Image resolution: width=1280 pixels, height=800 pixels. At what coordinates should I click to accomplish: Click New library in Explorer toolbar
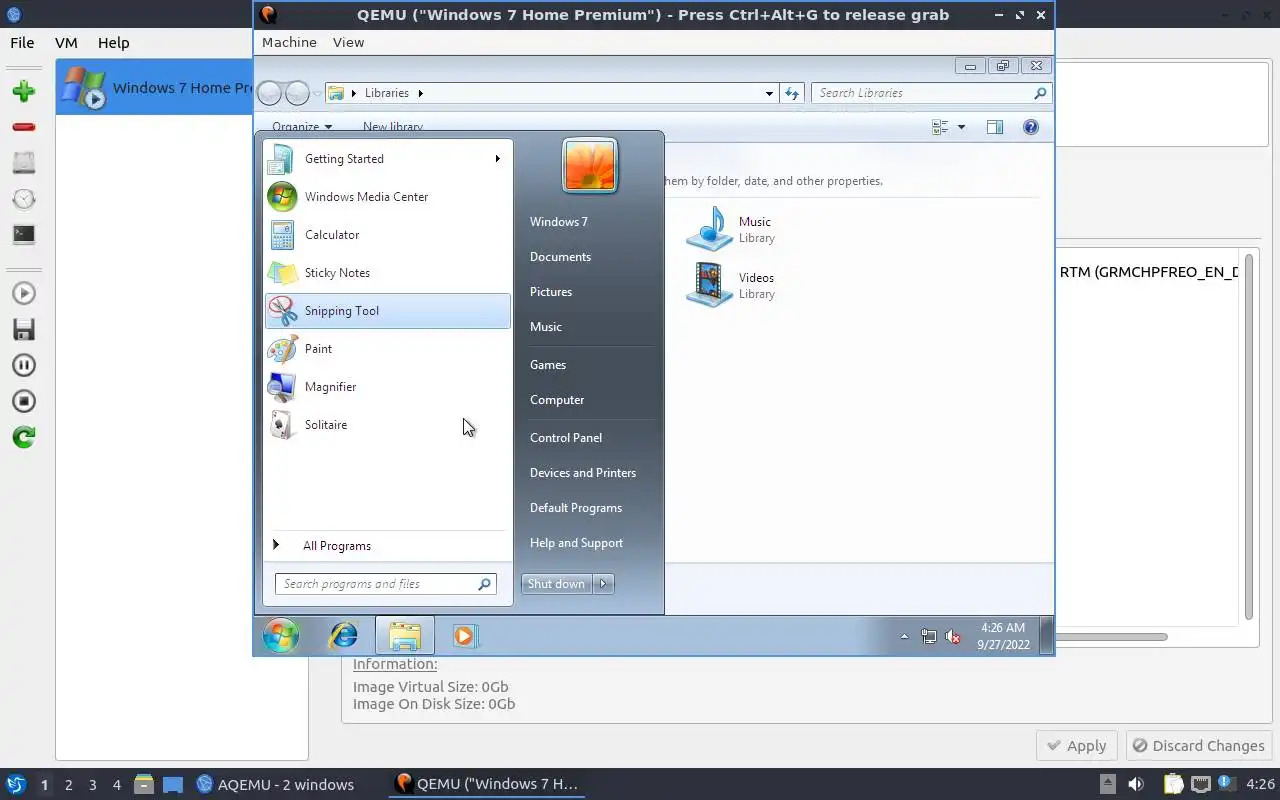pyautogui.click(x=392, y=126)
